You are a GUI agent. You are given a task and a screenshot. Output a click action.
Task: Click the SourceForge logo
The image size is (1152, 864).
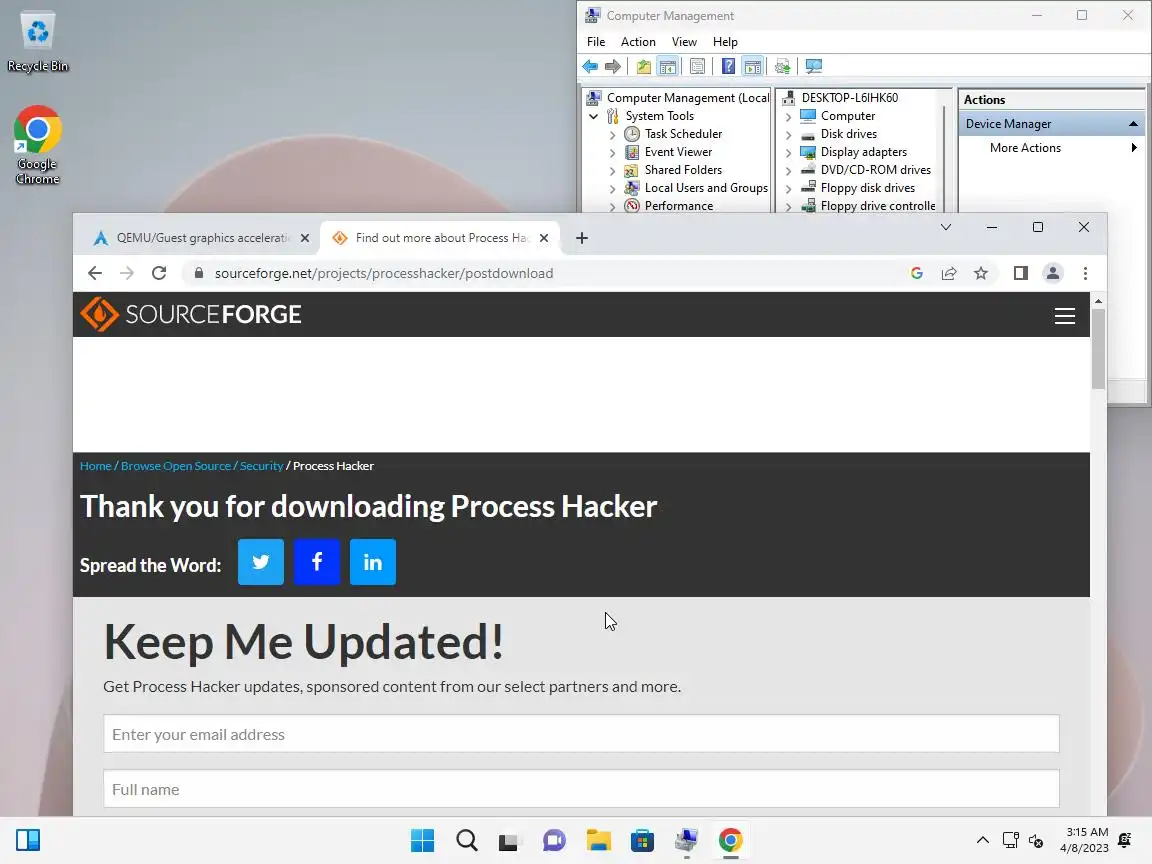click(191, 314)
